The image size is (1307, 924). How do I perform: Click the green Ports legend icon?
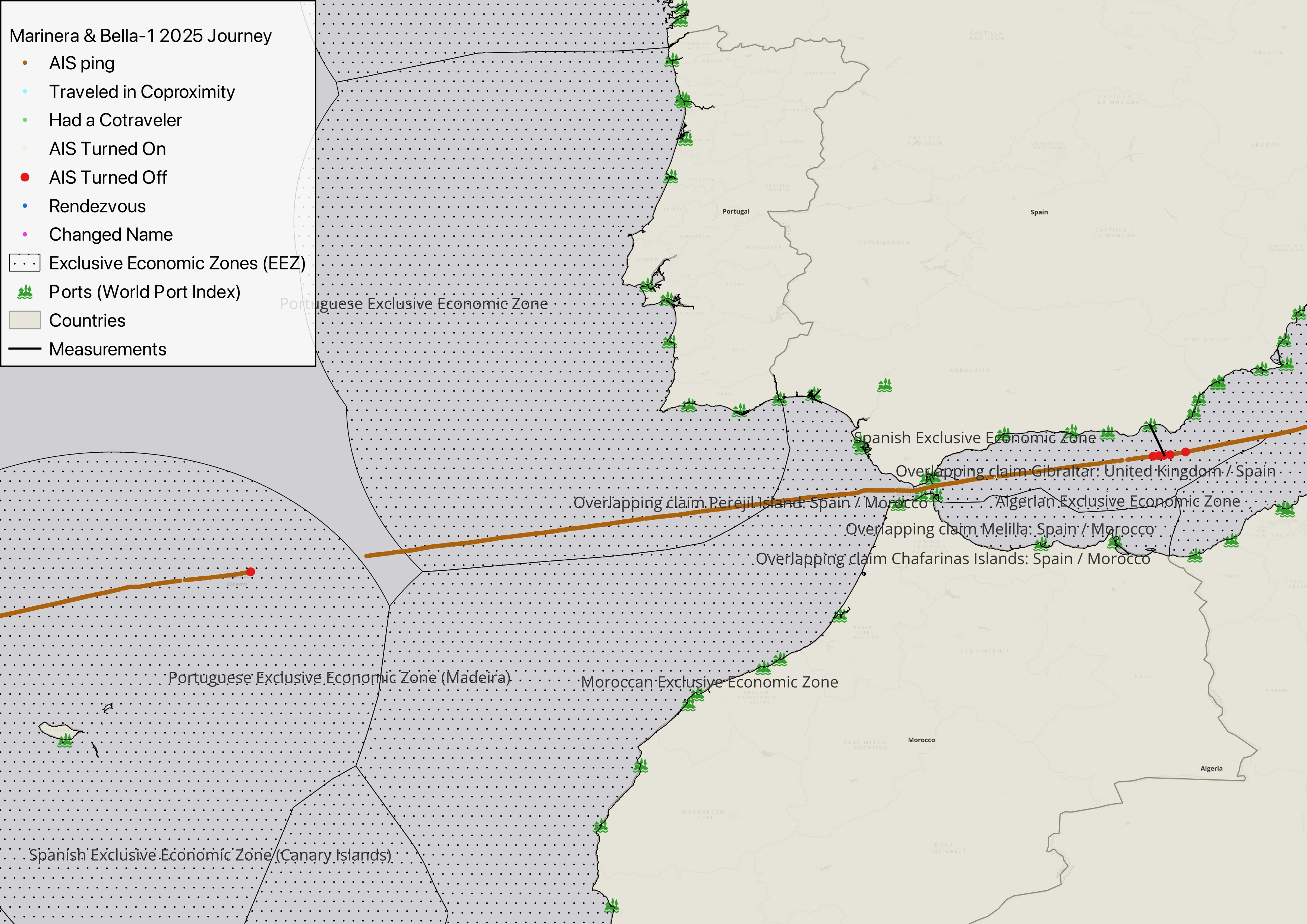point(25,292)
